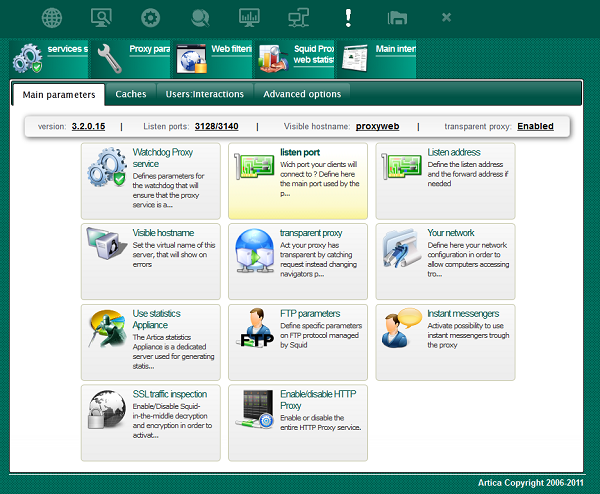Open the SSL traffic inspection title

(x=170, y=394)
